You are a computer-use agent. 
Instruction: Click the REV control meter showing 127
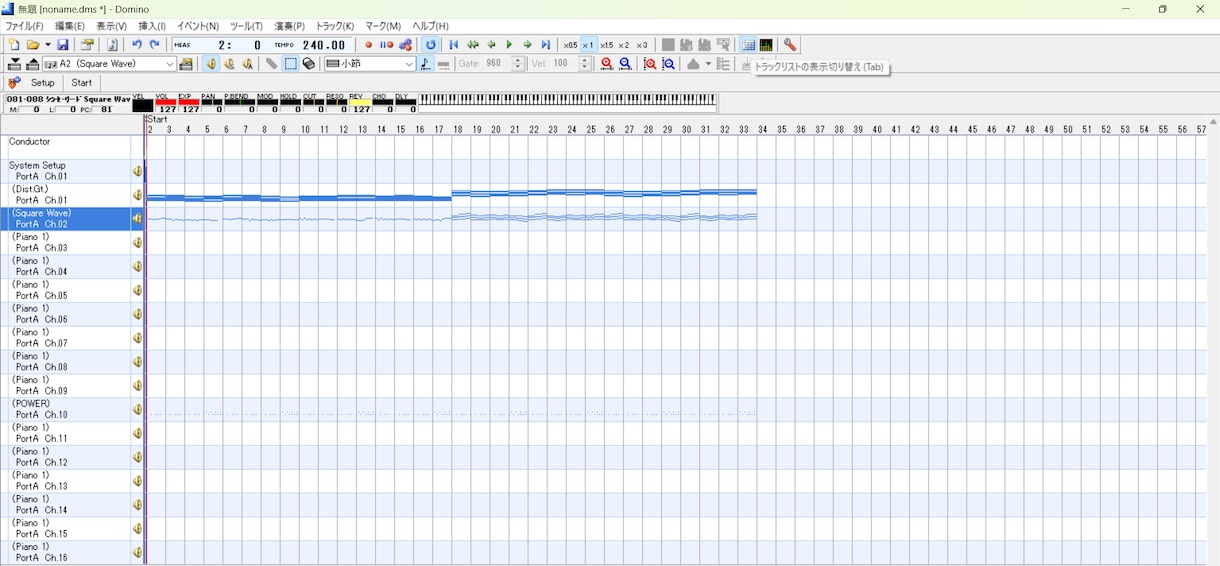pos(359,103)
